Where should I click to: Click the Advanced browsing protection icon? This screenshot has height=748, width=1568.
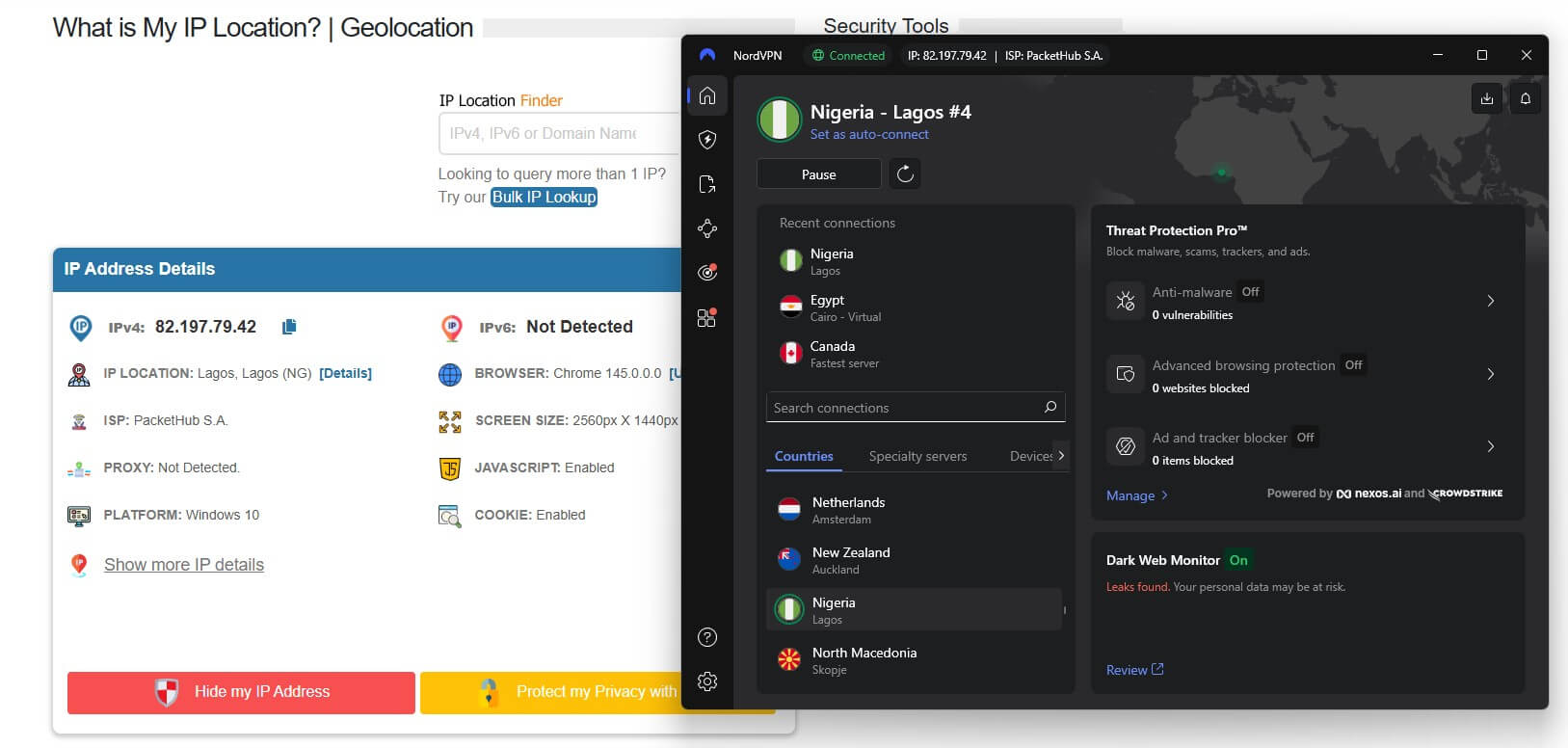[1125, 374]
